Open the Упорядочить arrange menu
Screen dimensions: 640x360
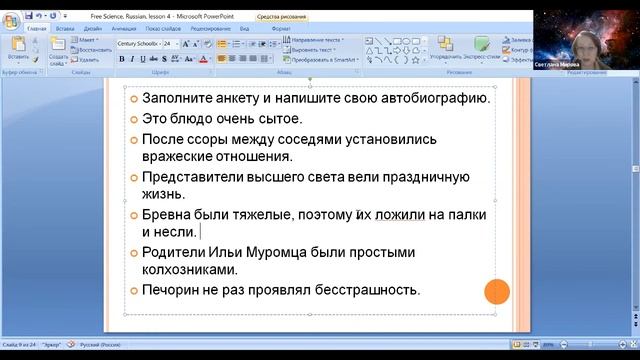446,49
